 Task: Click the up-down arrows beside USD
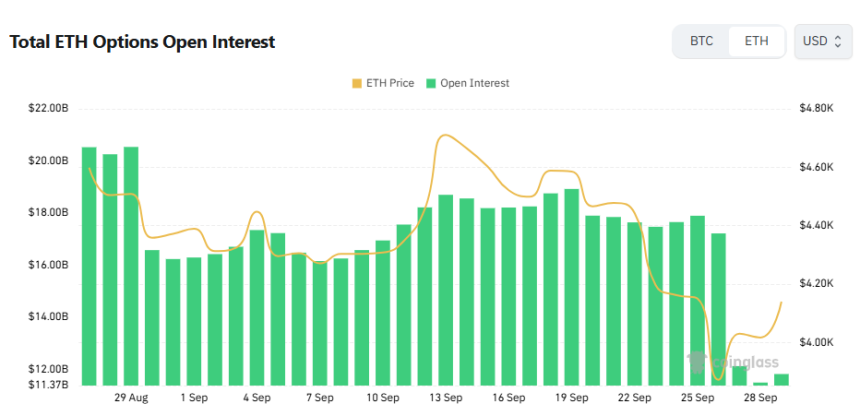pyautogui.click(x=838, y=41)
